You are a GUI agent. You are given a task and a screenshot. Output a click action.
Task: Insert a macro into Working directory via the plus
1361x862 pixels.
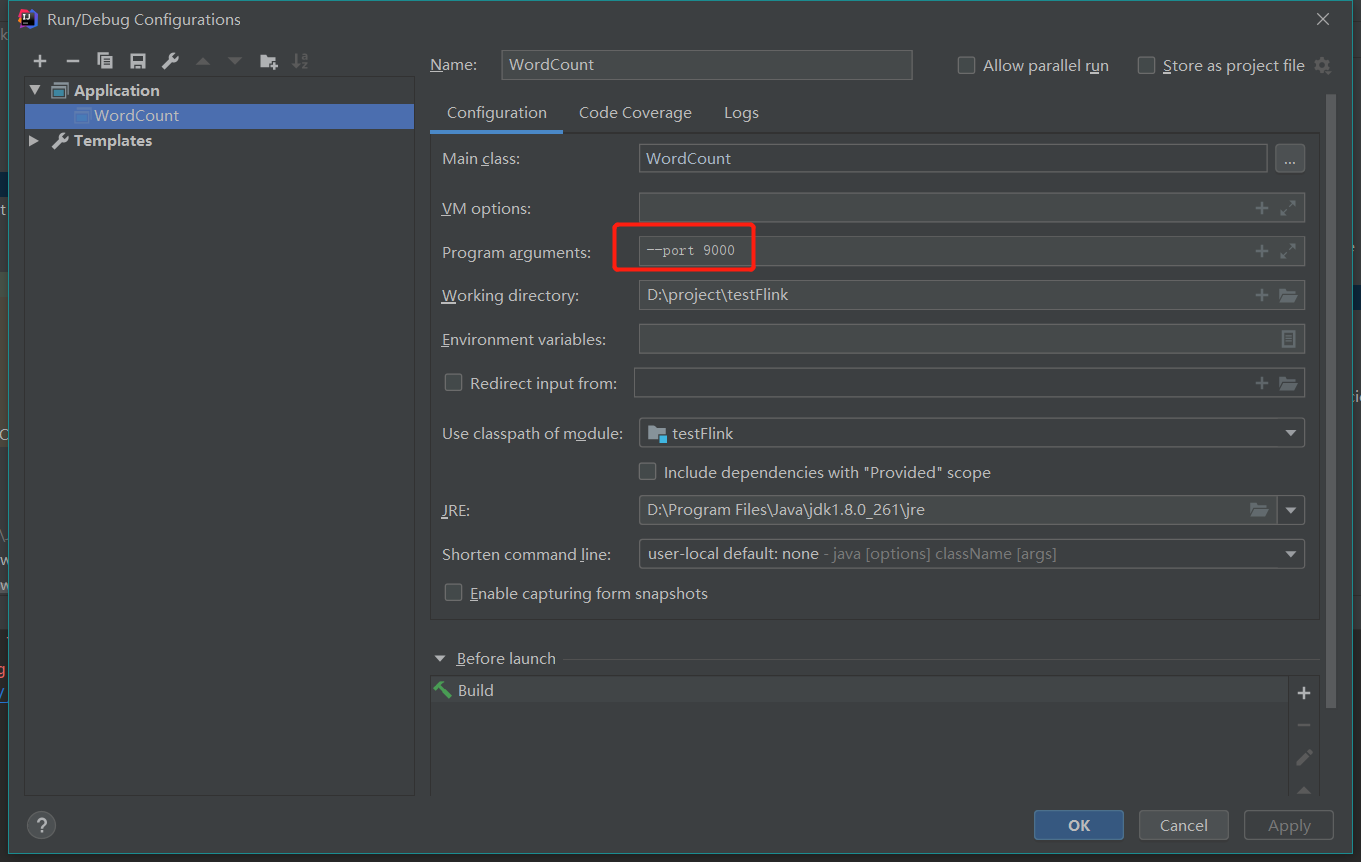point(1262,295)
